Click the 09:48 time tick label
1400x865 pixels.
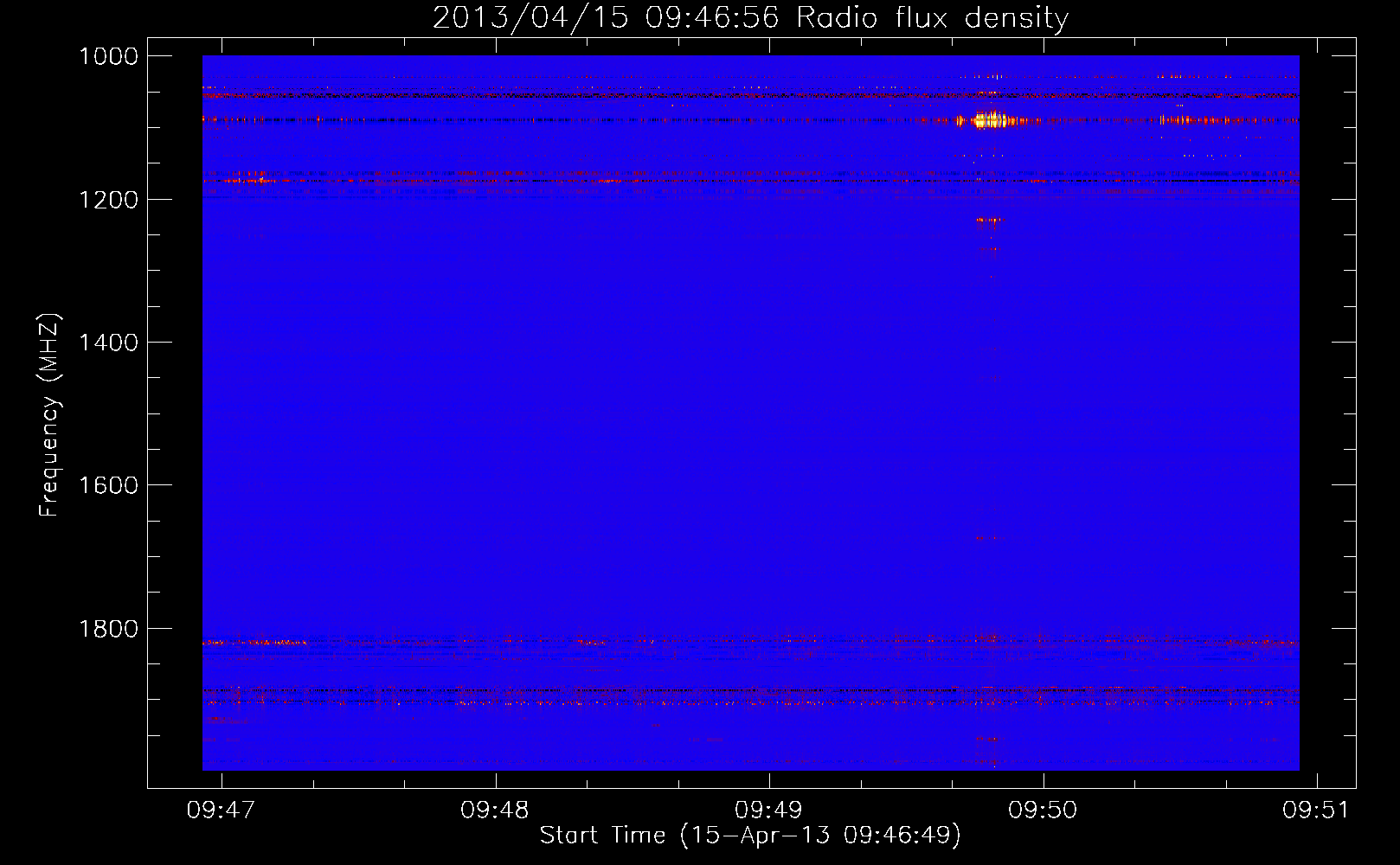pos(495,810)
